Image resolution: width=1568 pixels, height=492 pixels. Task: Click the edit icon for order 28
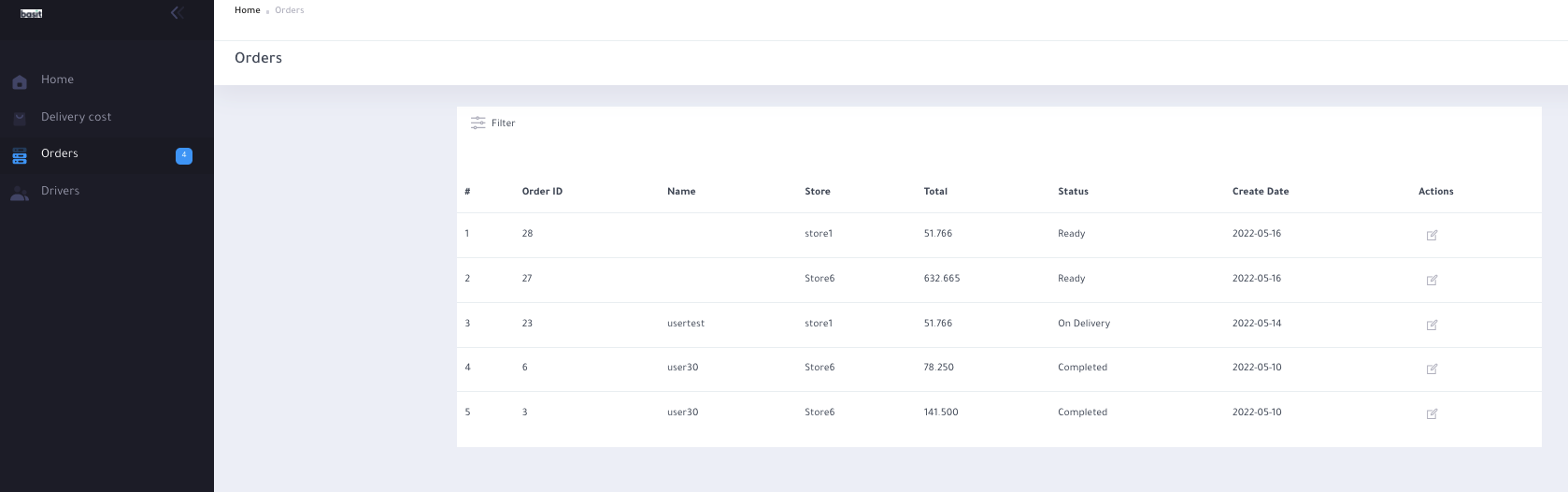(x=1432, y=235)
